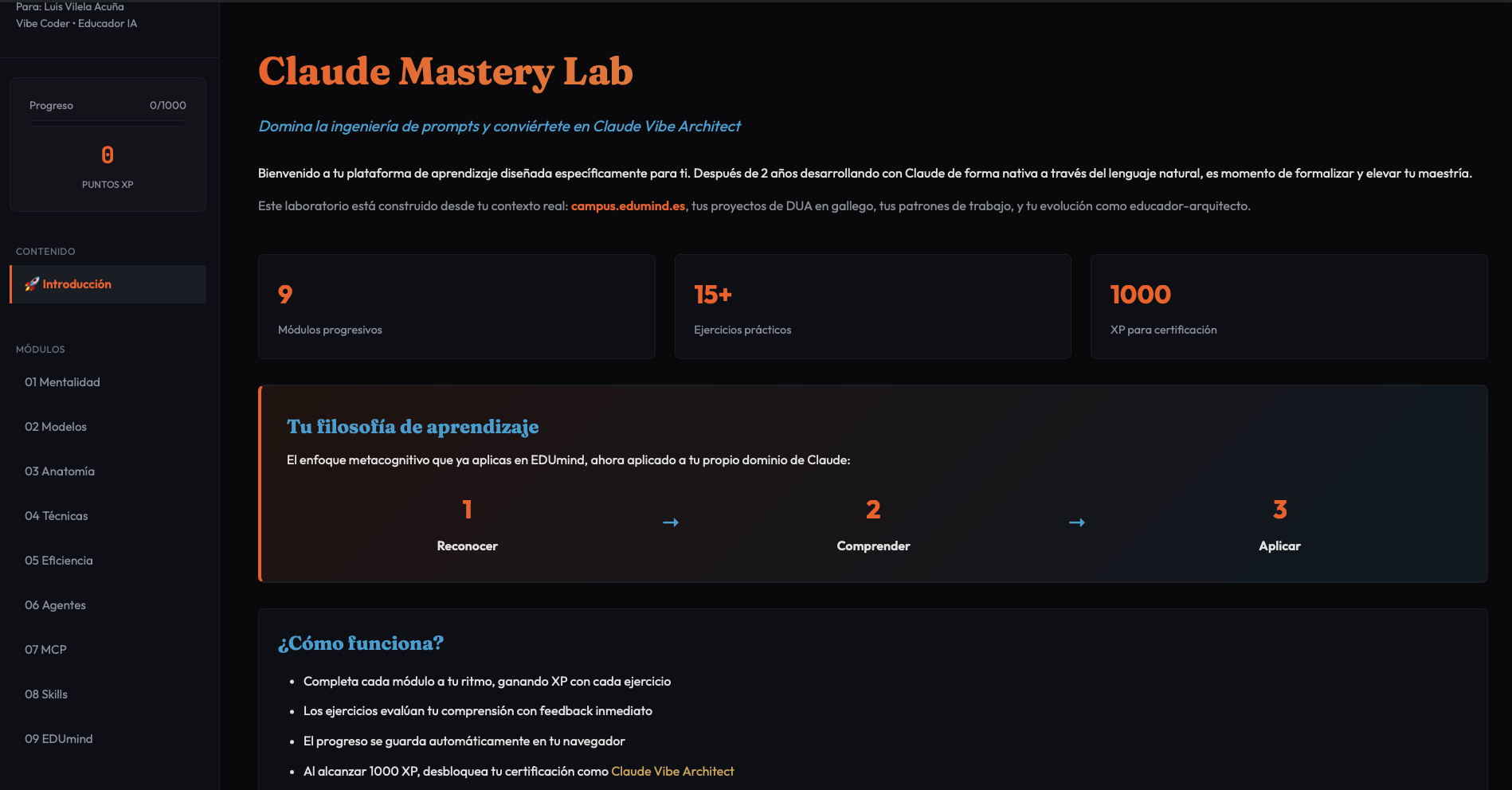Image resolution: width=1512 pixels, height=790 pixels.
Task: Open module 09 EDUmind
Action: (x=59, y=739)
